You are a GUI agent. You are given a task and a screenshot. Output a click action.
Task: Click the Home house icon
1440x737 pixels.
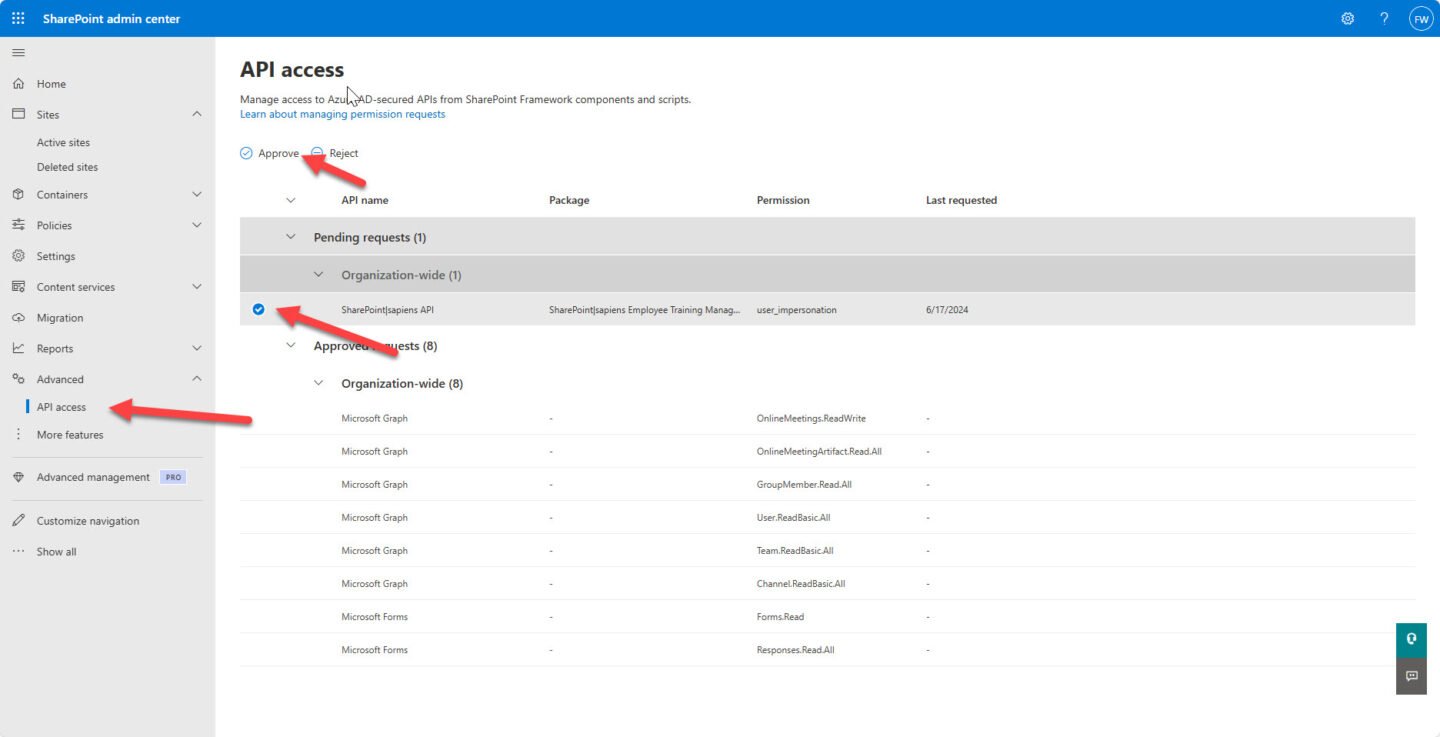point(18,84)
